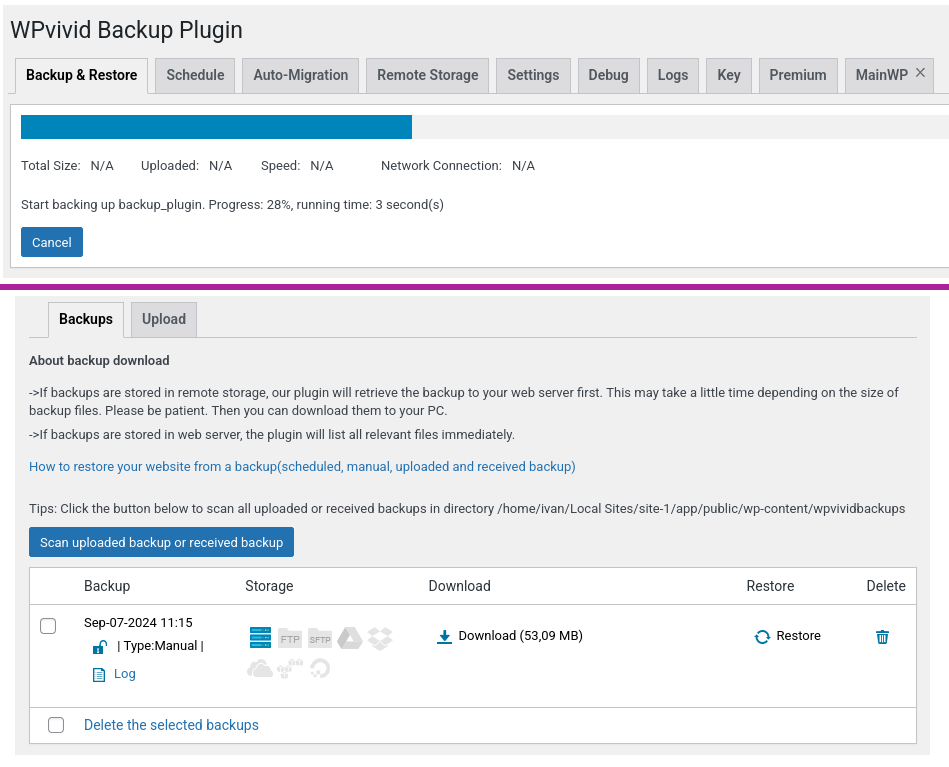
Task: Delete backup with the trash icon
Action: (x=882, y=637)
